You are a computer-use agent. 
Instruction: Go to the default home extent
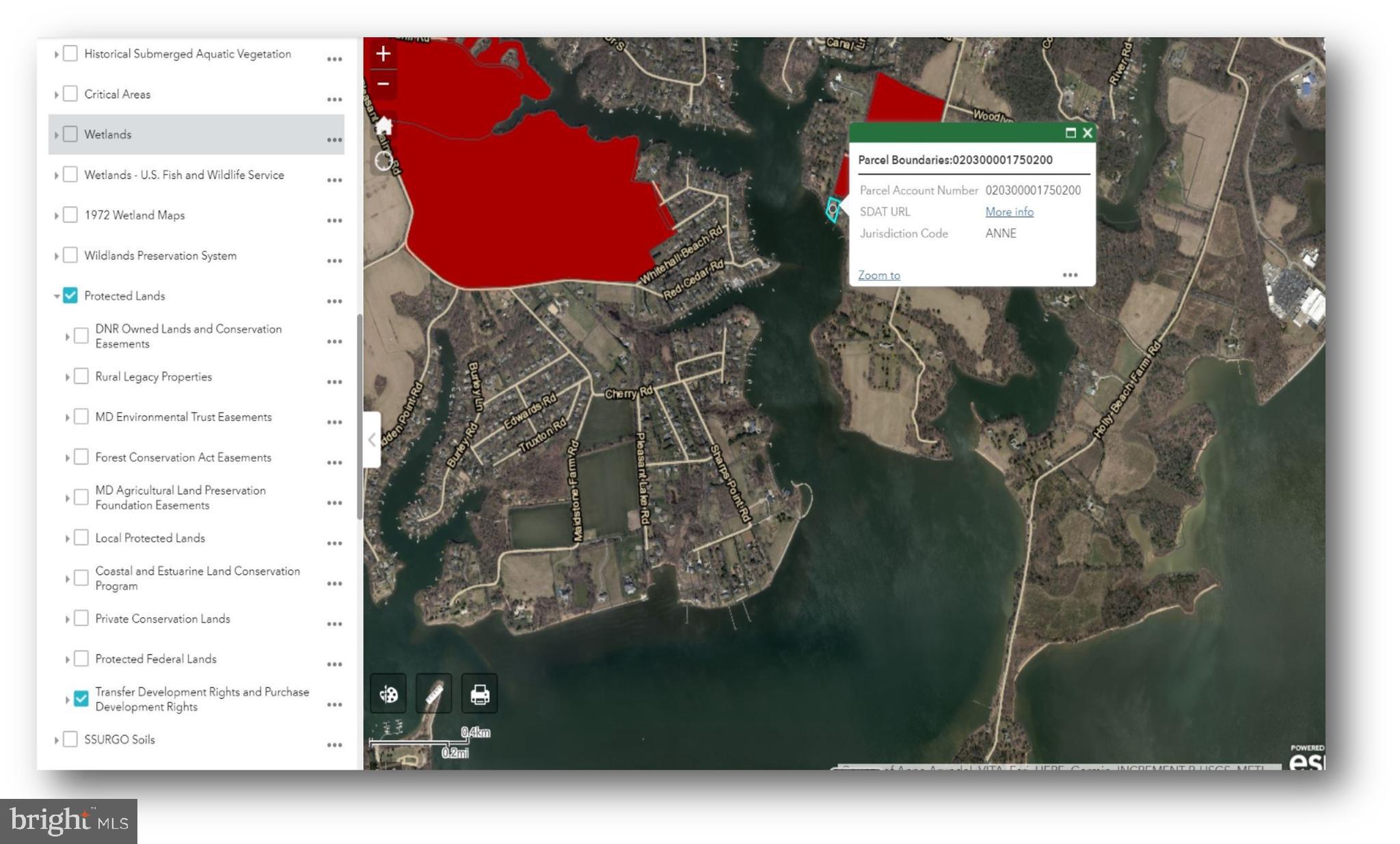pyautogui.click(x=383, y=126)
